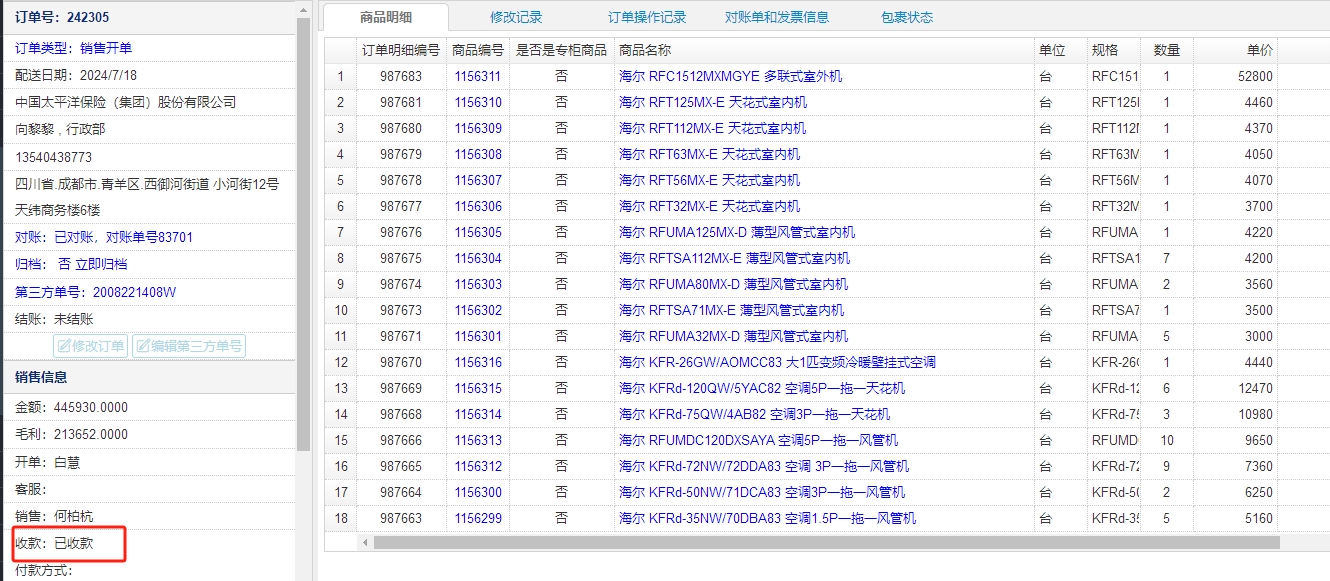
Task: Open 海尔 RFT112MX-E 天花式室内机 product
Action: (x=712, y=128)
